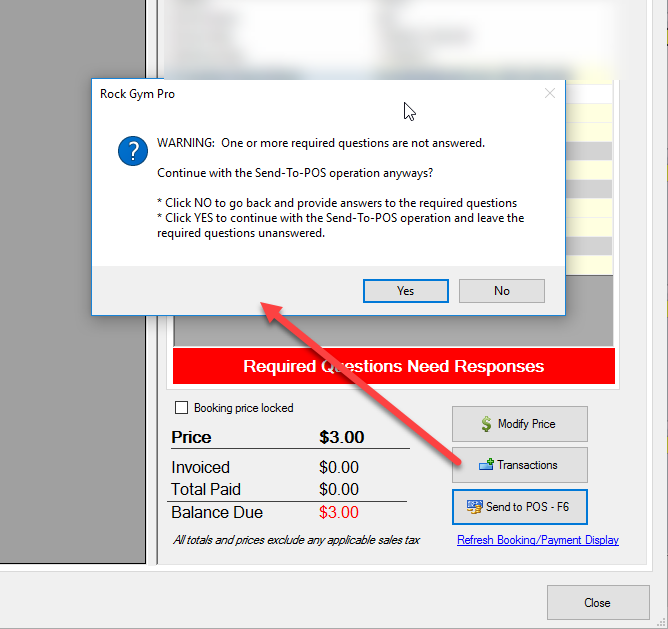The image size is (668, 629).
Task: Click the Invoiced label
Action: [x=200, y=467]
